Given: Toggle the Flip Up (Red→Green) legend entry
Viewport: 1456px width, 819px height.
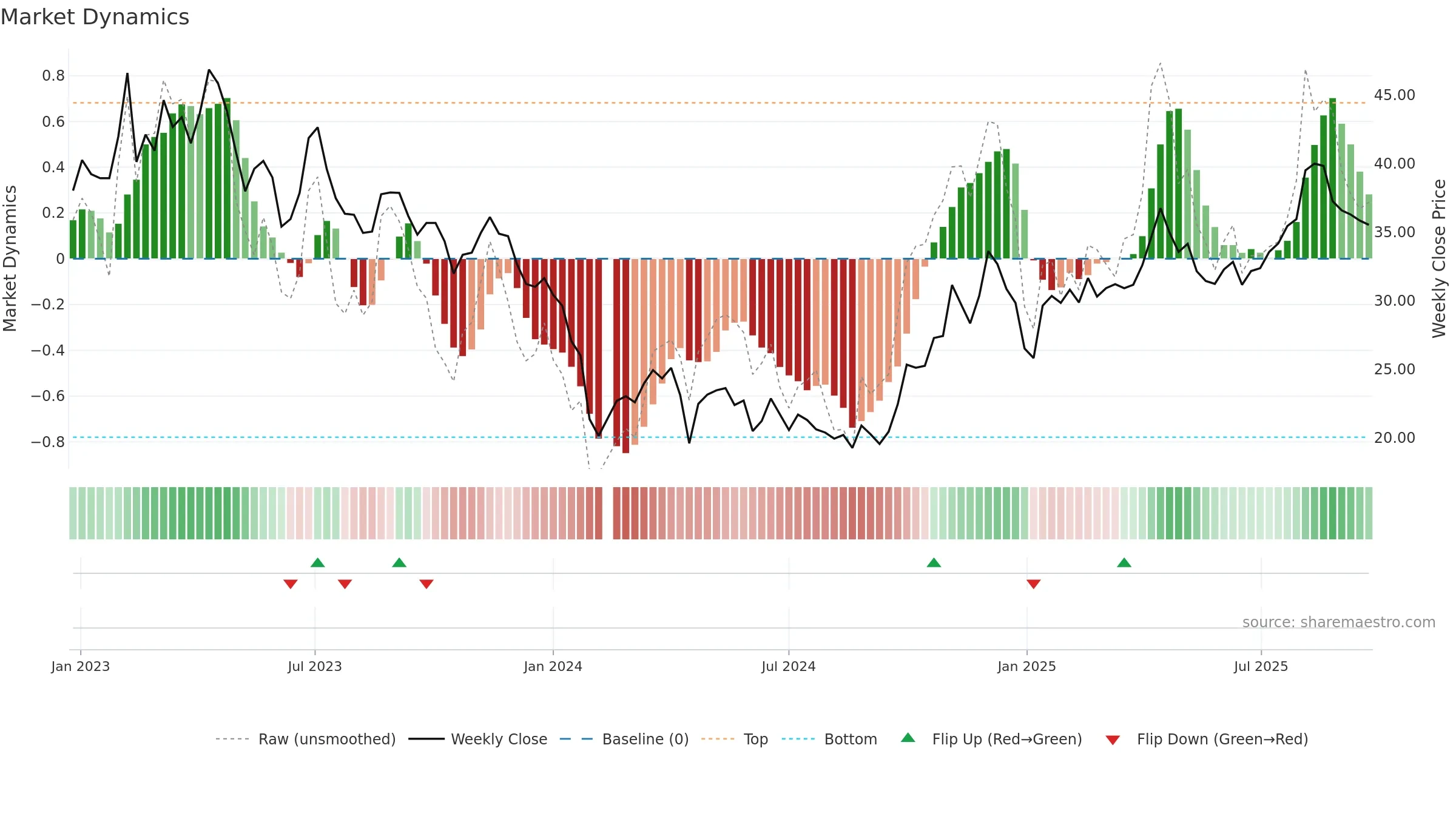Looking at the screenshot, I should pyautogui.click(x=991, y=739).
